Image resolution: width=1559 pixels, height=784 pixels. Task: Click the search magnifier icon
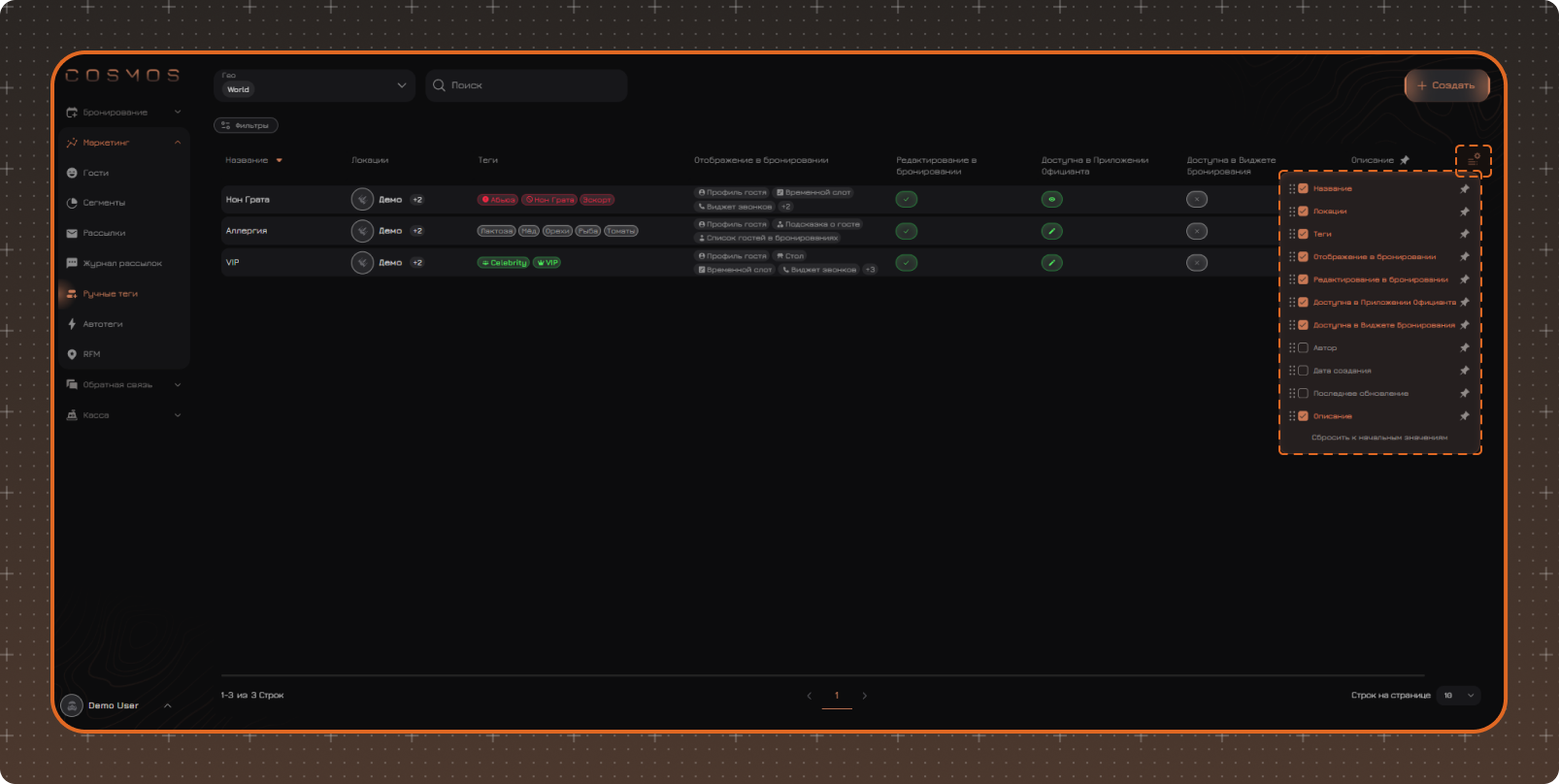439,85
